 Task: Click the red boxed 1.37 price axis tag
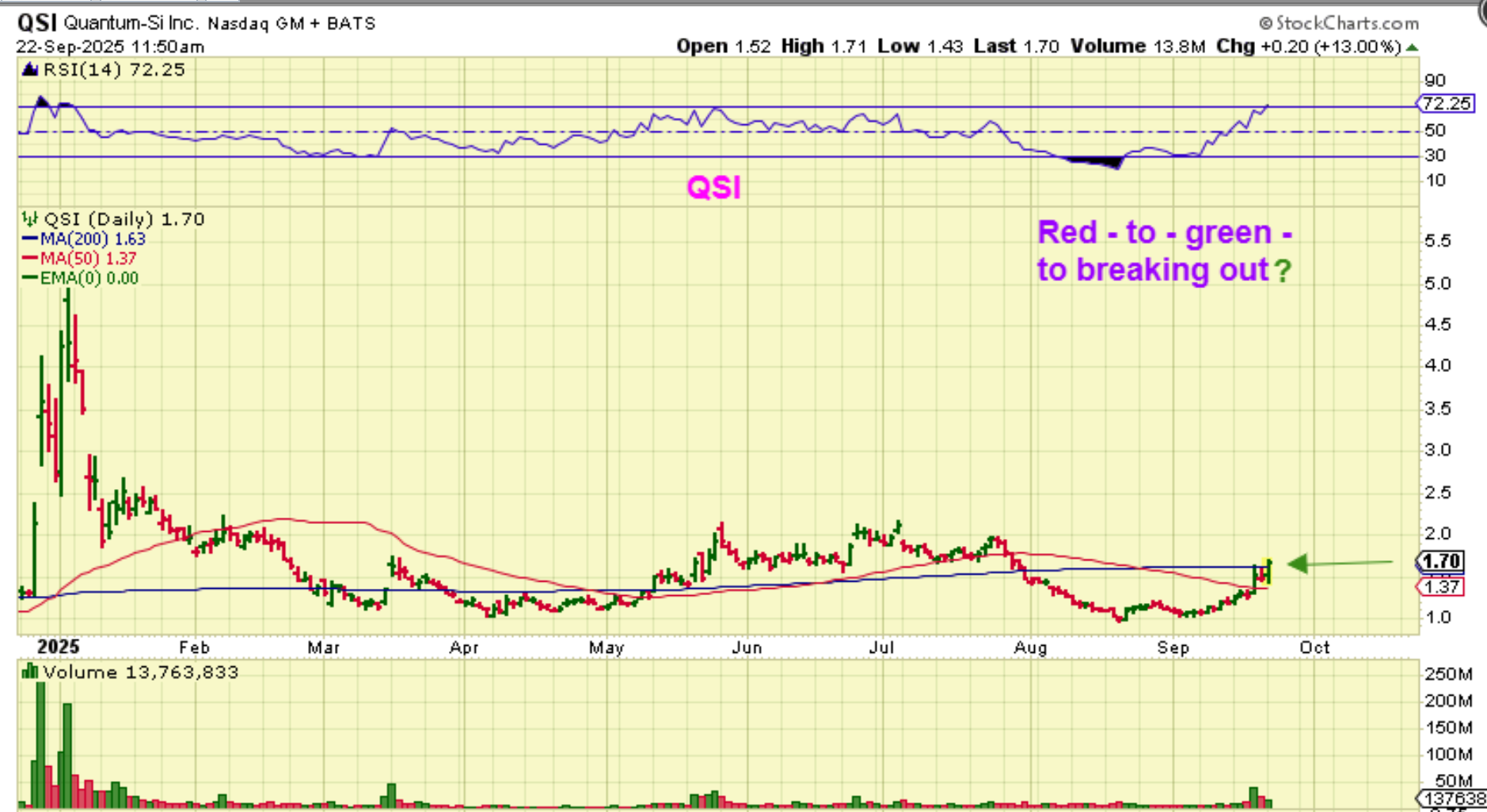(x=1440, y=587)
